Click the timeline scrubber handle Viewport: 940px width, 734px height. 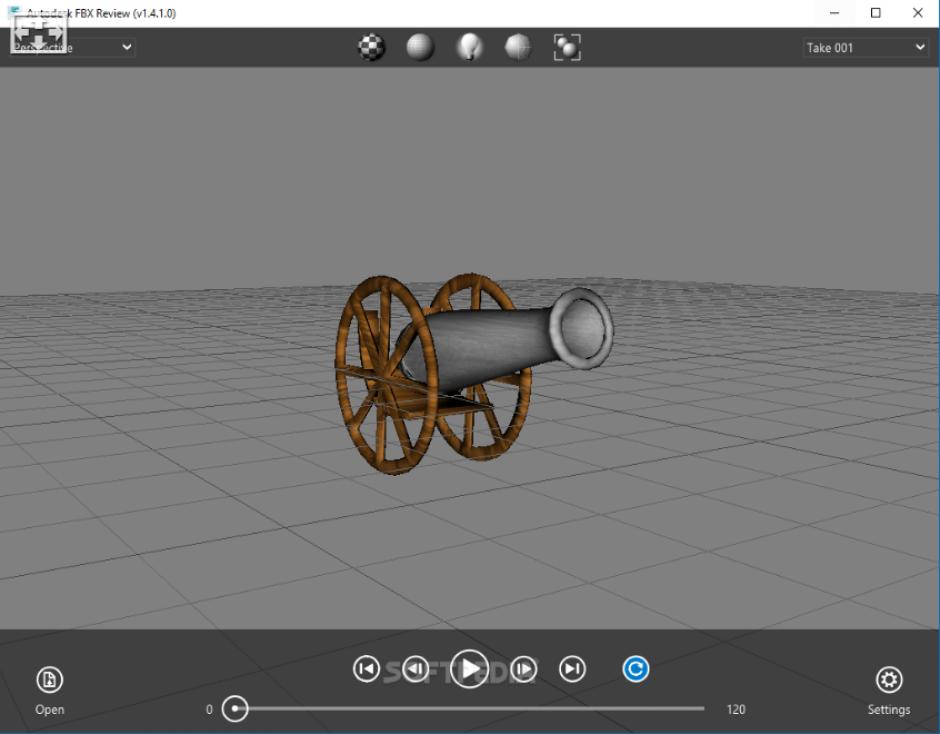[x=235, y=709]
